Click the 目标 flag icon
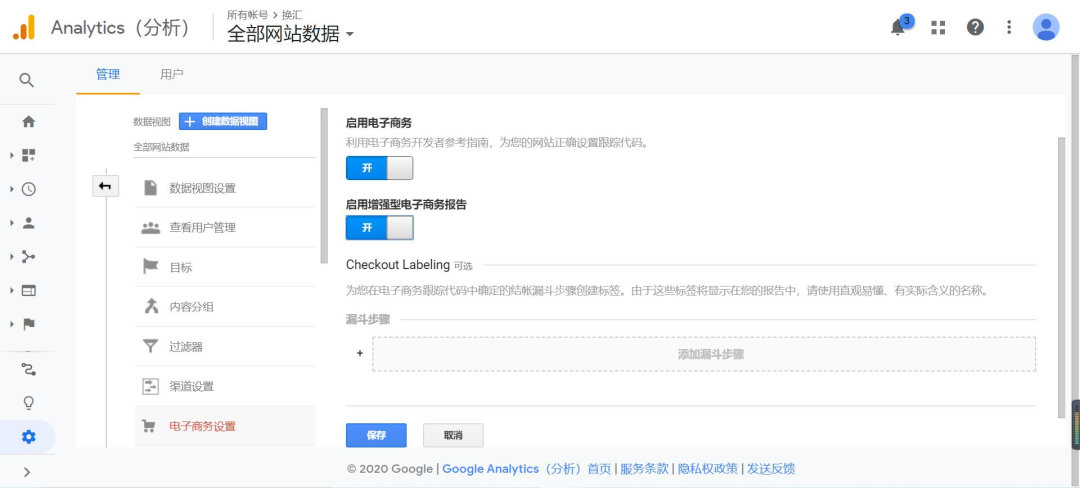1080x488 pixels. (x=150, y=267)
